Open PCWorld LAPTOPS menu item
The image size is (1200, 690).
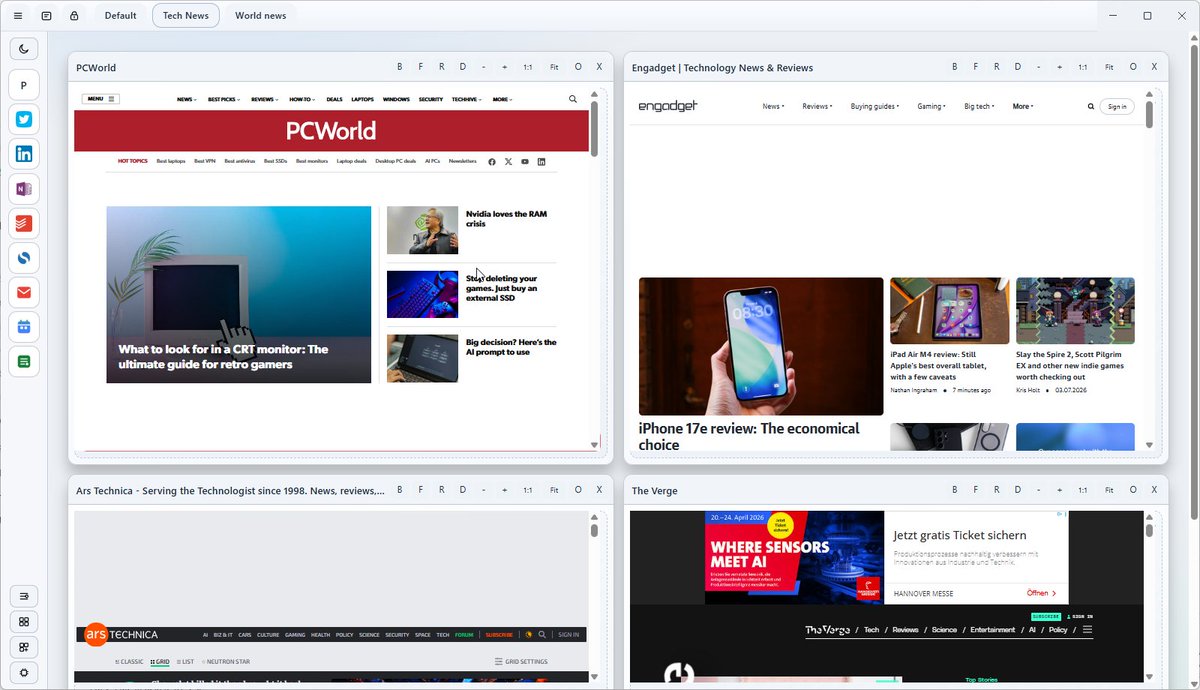[x=362, y=100]
